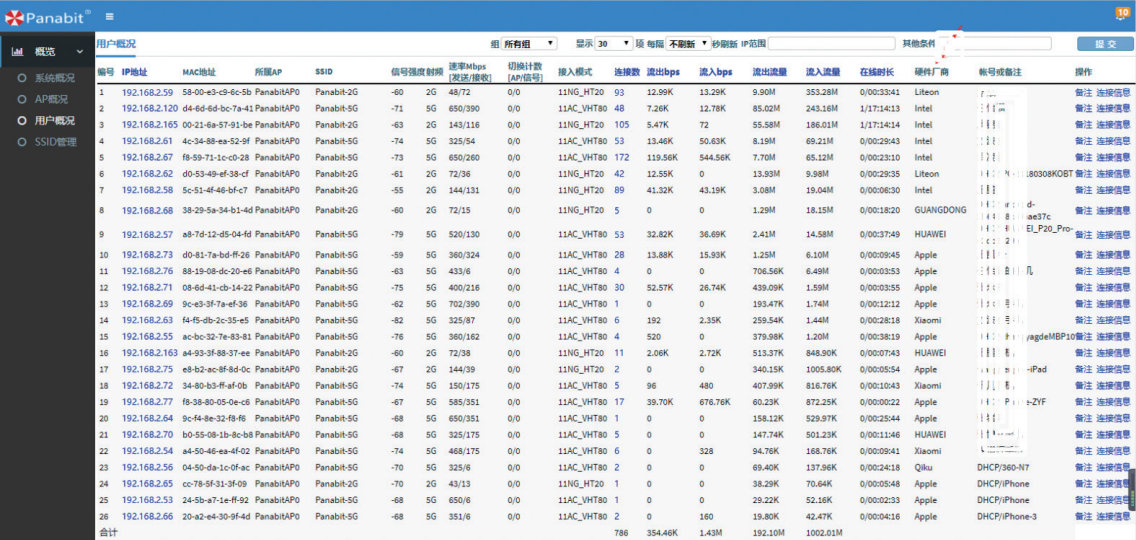This screenshot has width=1136, height=540.
Task: Sort by 流入bps column header
Action: (x=716, y=72)
